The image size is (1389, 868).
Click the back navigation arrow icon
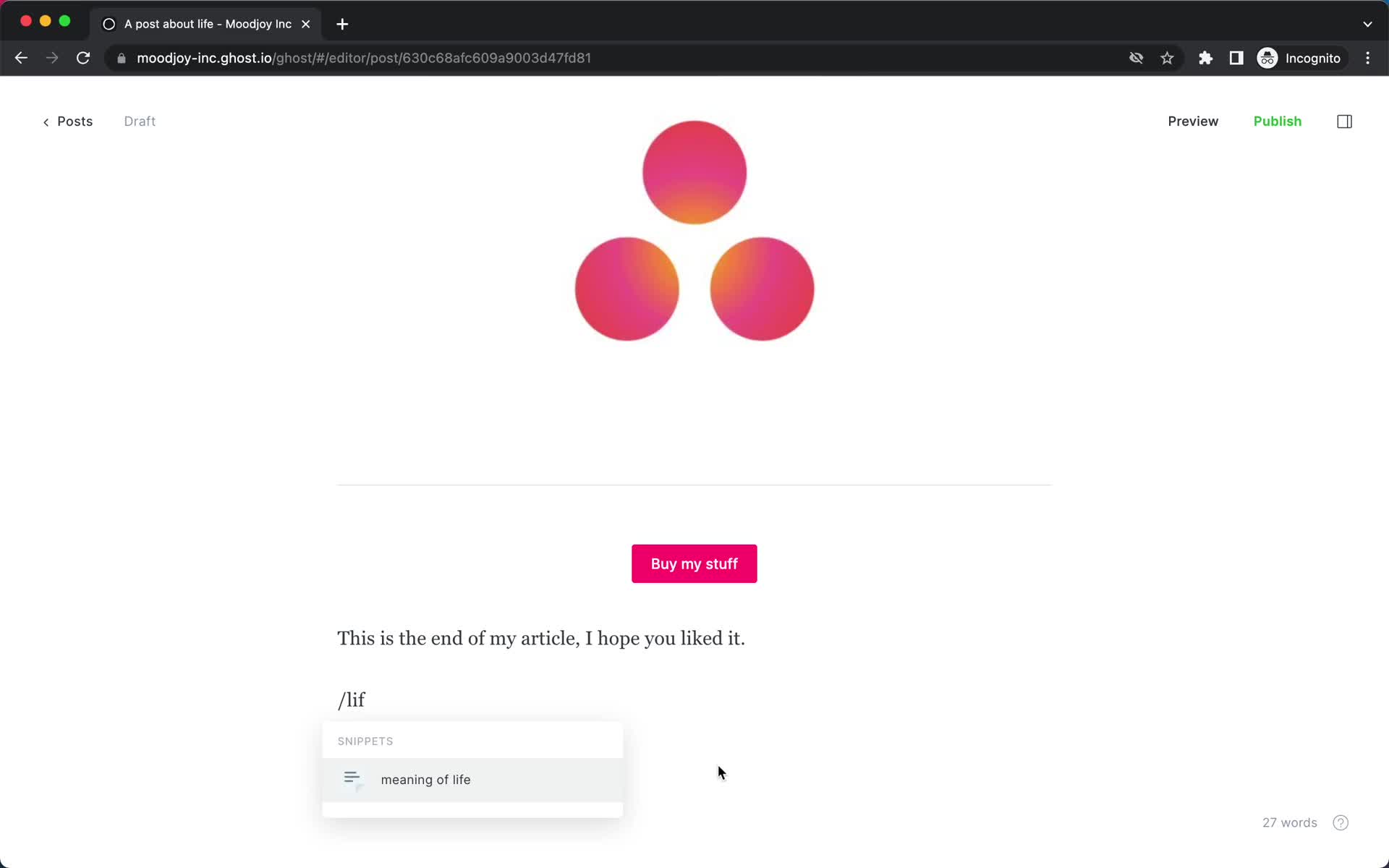pos(21,58)
